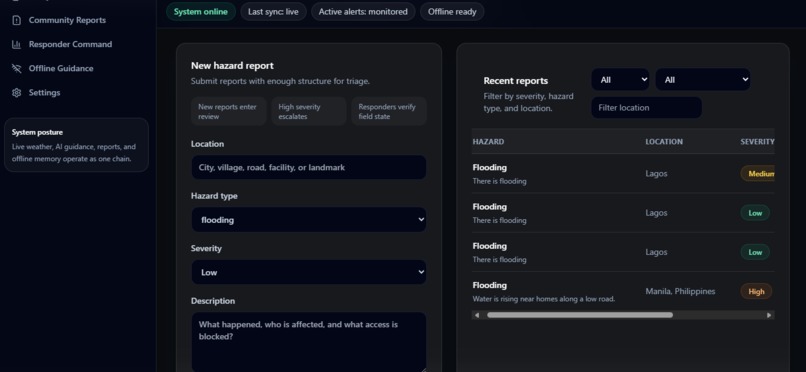Image resolution: width=806 pixels, height=372 pixels.
Task: Open Responder Command page
Action: point(70,44)
